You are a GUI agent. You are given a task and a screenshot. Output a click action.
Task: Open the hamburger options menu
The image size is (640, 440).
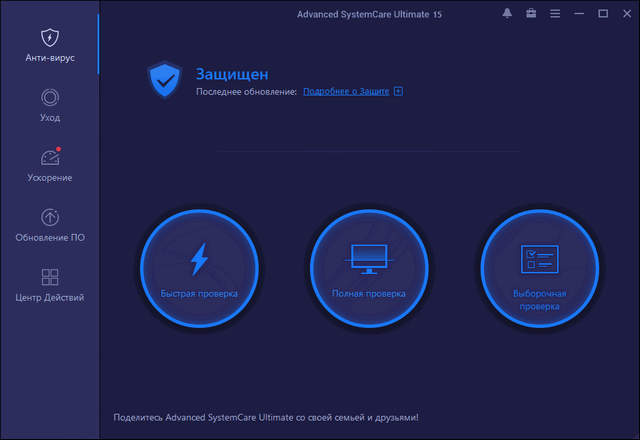click(555, 13)
